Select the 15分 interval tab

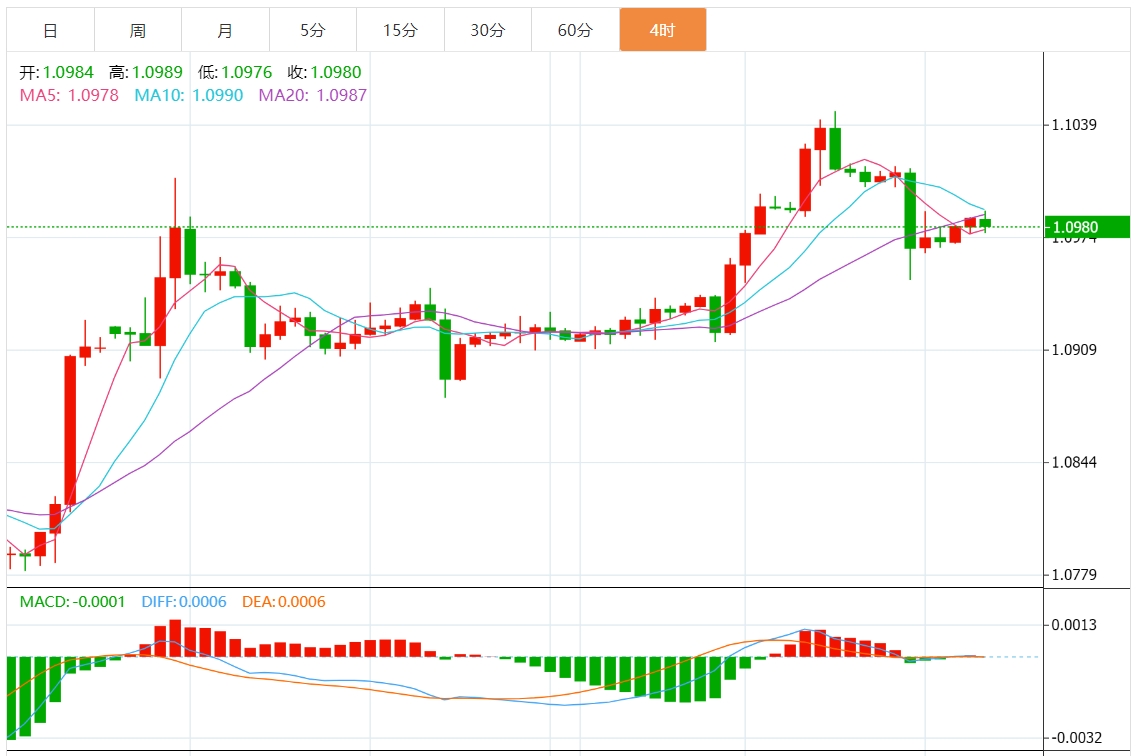[400, 31]
